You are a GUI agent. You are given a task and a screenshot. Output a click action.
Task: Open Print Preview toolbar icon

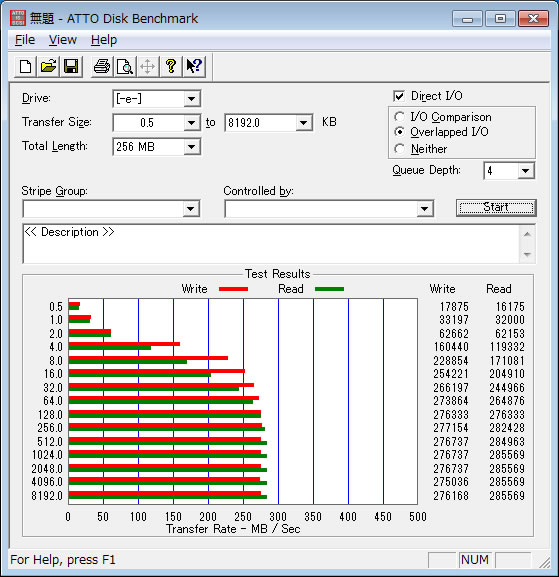point(125,67)
